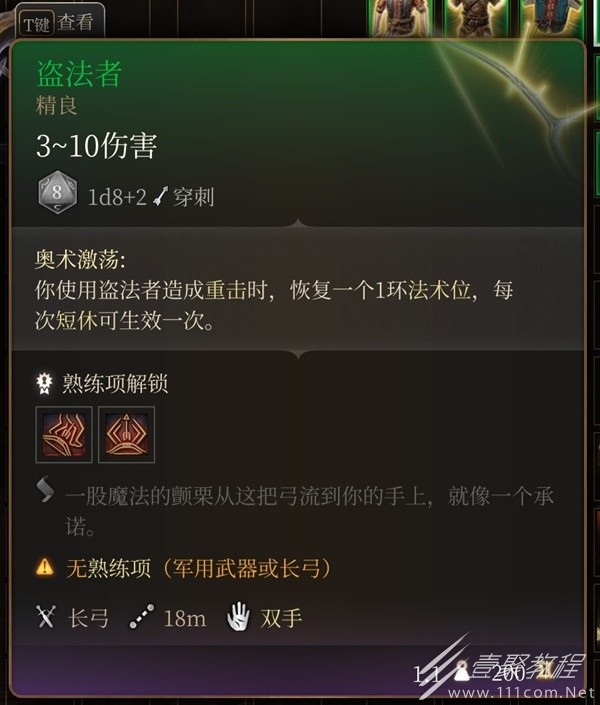Select the second arrow skill icon
Screen dimensions: 600x705
(126, 435)
